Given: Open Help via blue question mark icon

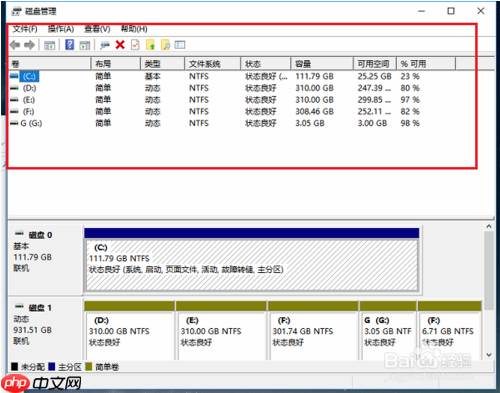Looking at the screenshot, I should pyautogui.click(x=70, y=44).
